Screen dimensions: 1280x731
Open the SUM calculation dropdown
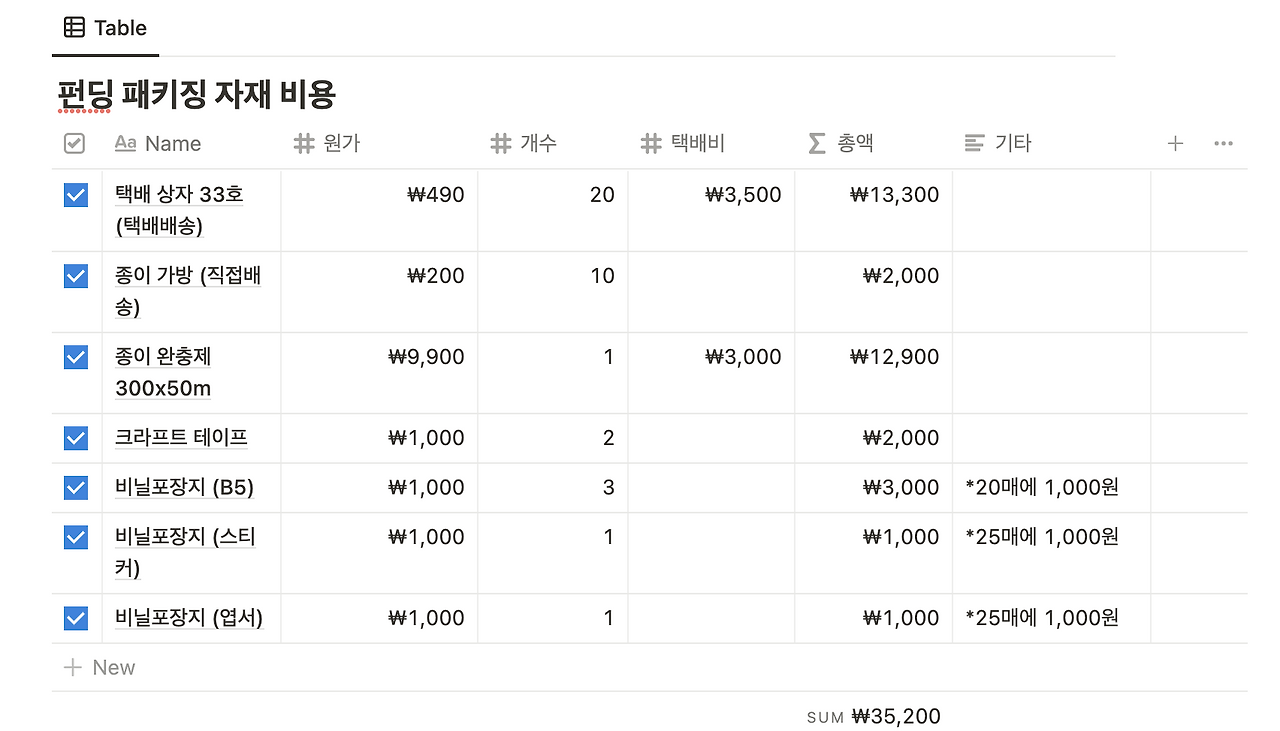(x=873, y=716)
